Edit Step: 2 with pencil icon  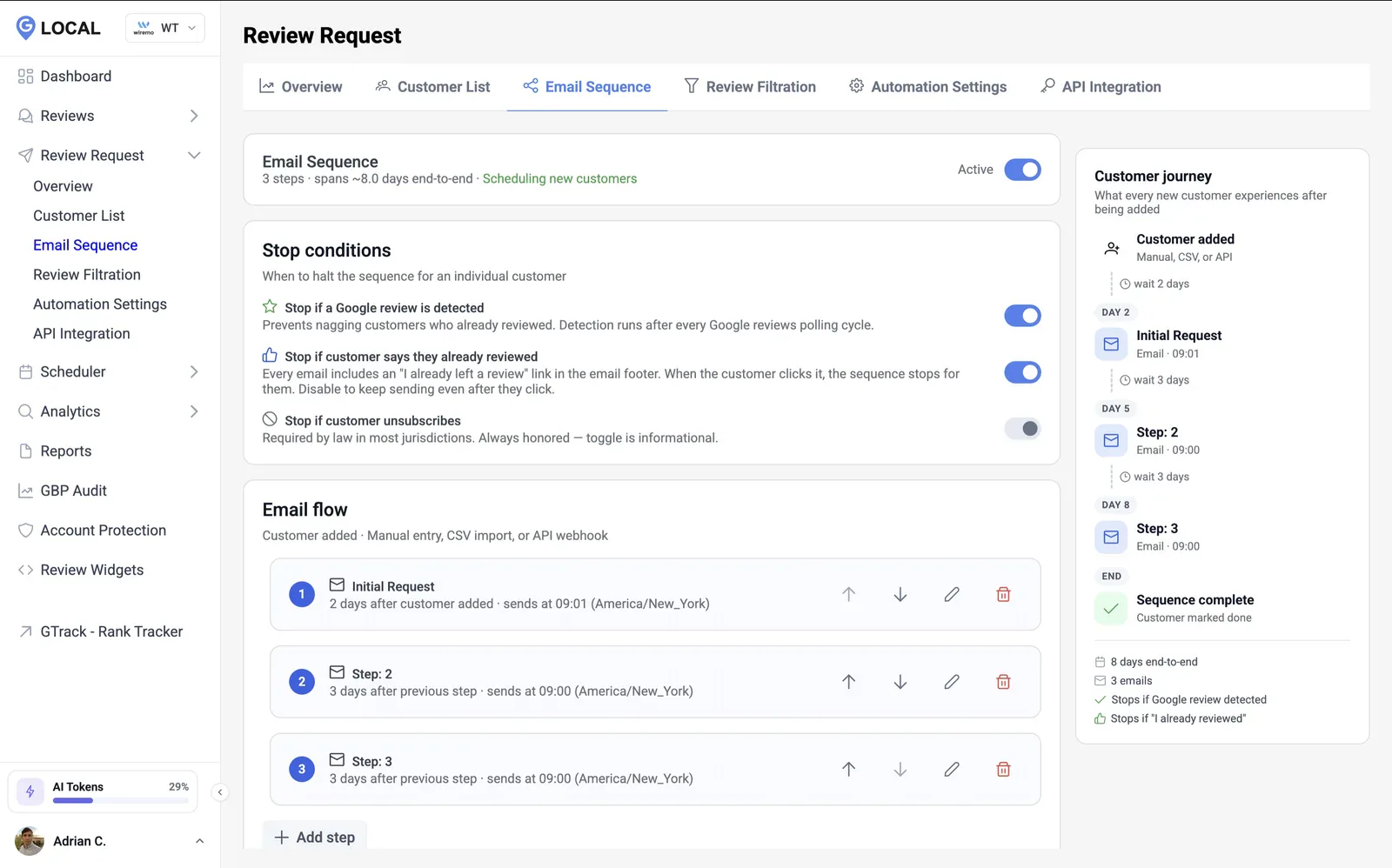point(952,682)
